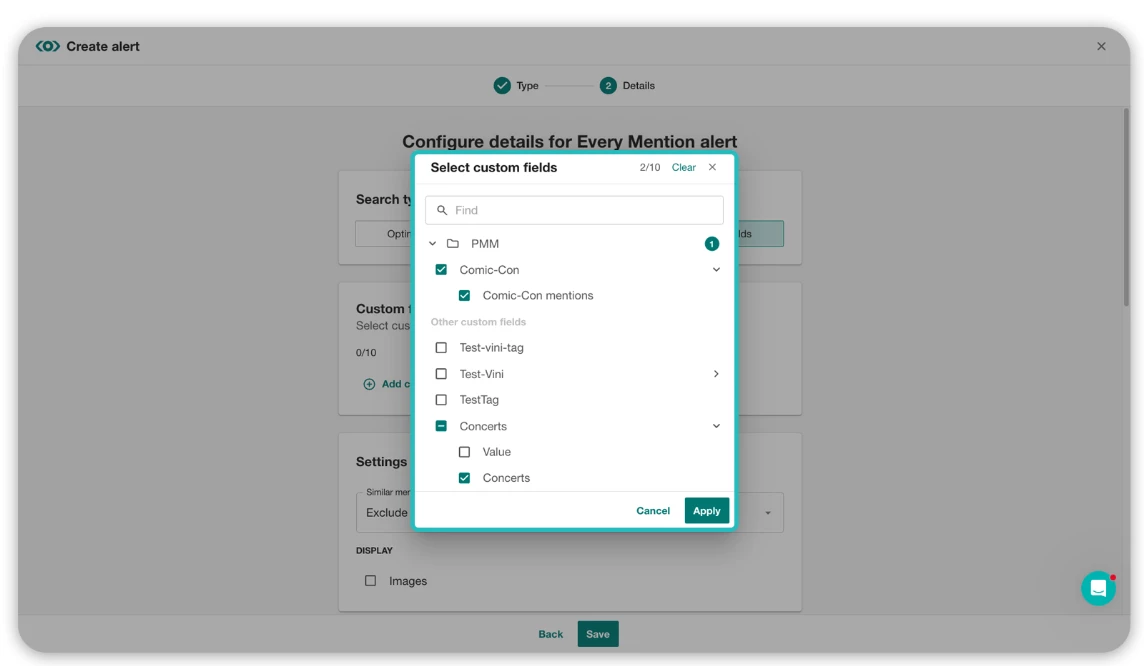The image size is (1144, 666).
Task: Enable the Images display checkbox
Action: [x=371, y=581]
